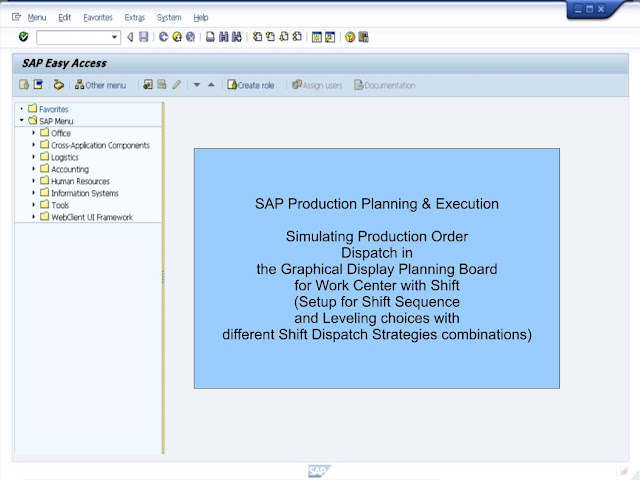Click the green Back icon
This screenshot has width=640, height=480.
click(x=164, y=37)
